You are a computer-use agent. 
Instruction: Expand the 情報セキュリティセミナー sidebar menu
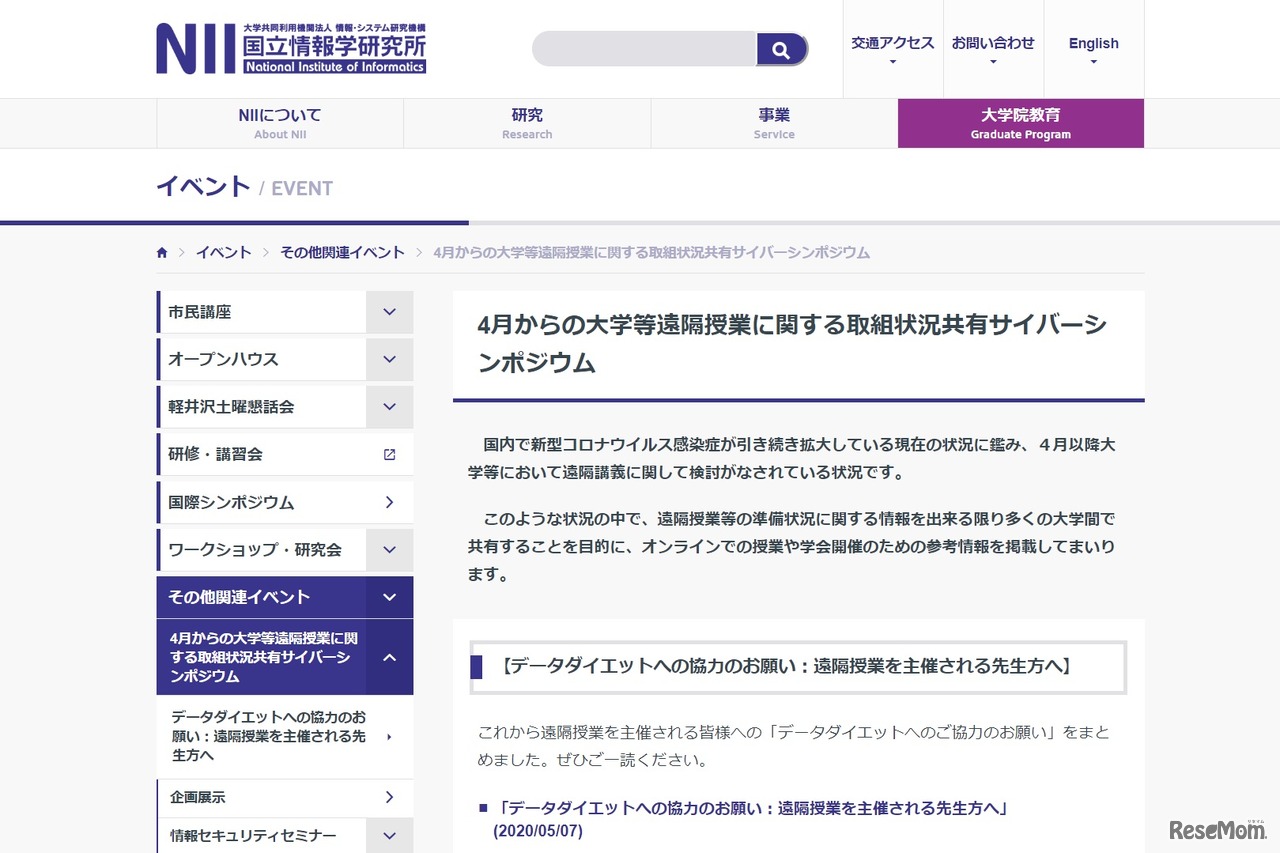389,835
